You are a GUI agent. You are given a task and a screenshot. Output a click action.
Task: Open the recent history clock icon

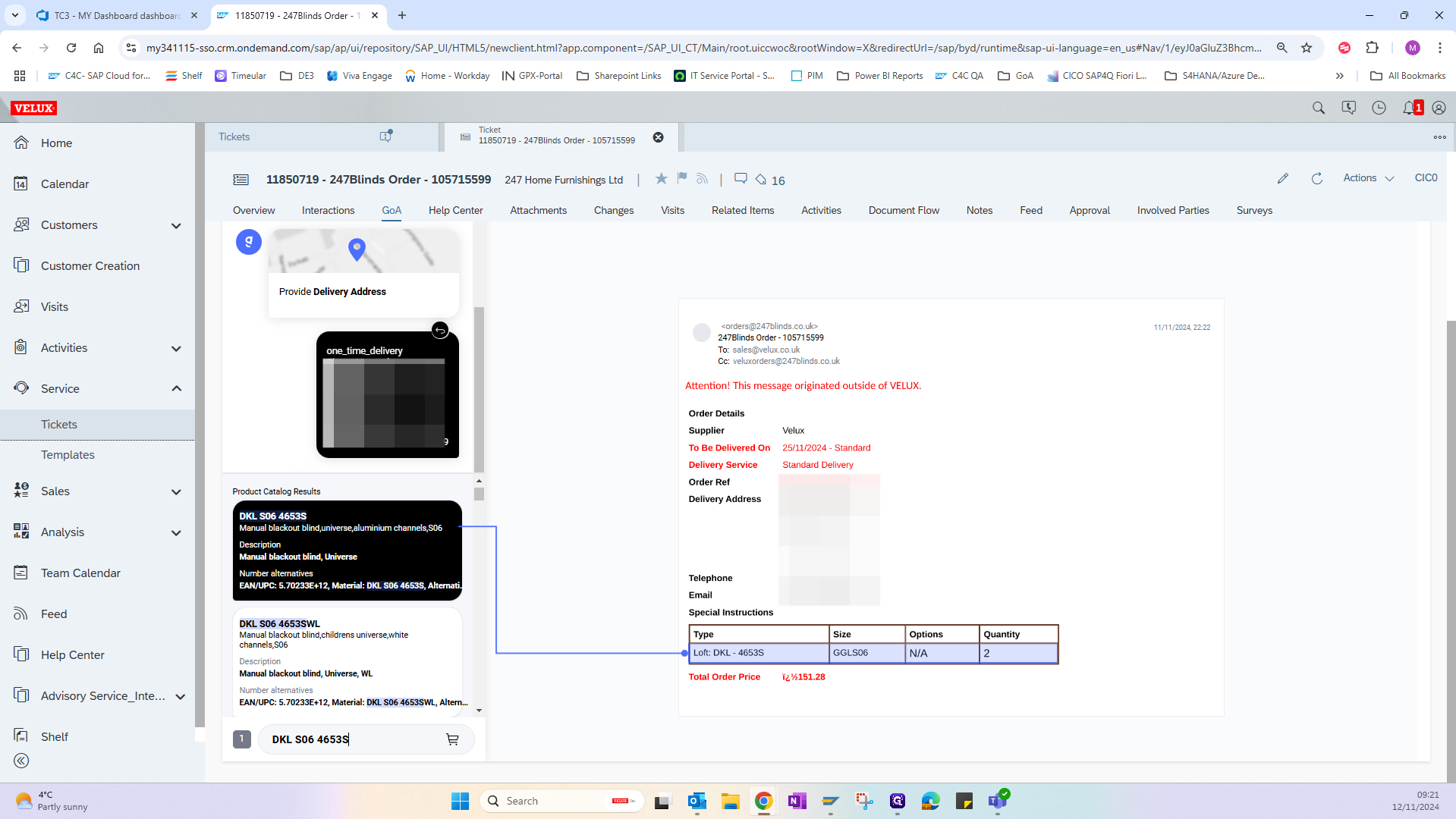[1379, 108]
